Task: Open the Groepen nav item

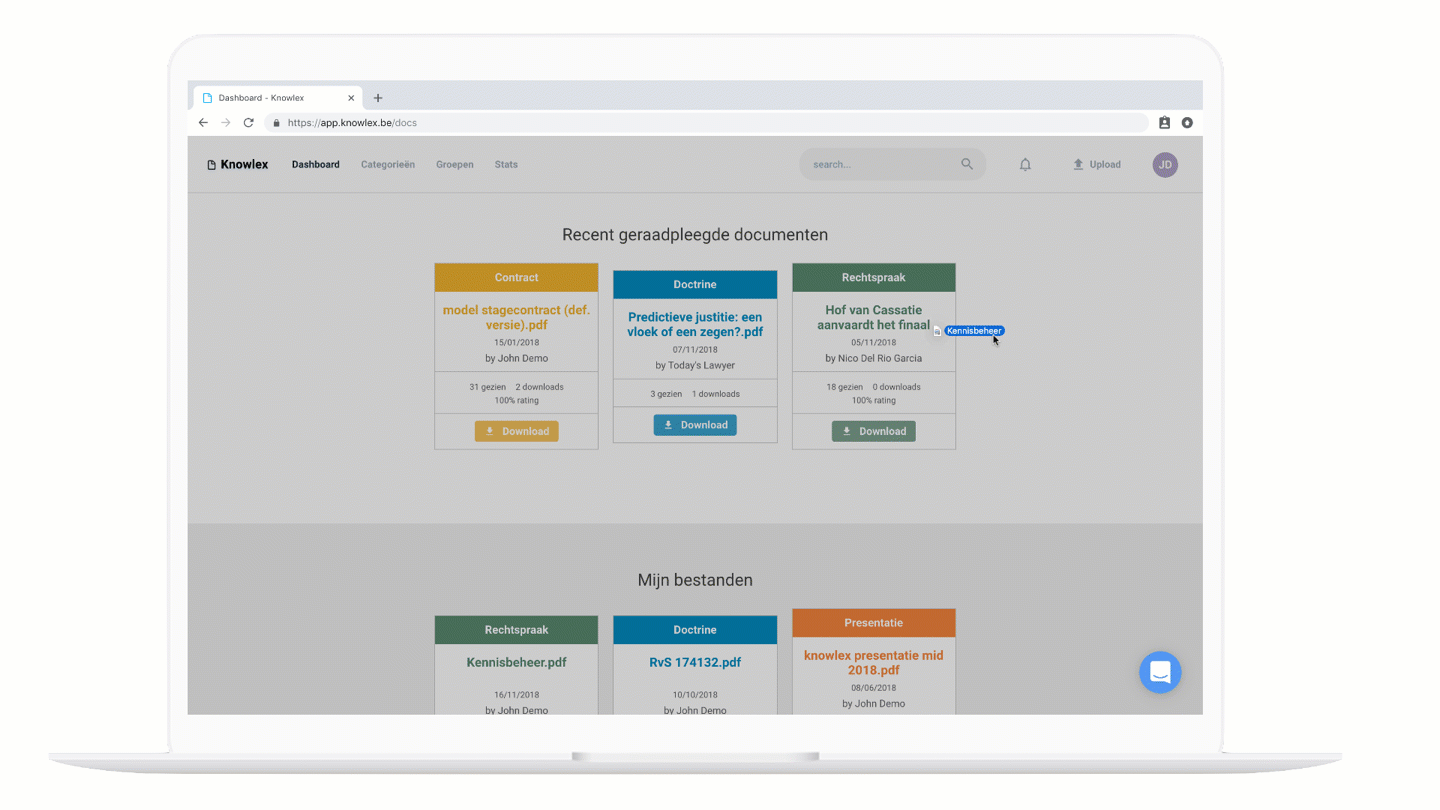Action: 455,164
